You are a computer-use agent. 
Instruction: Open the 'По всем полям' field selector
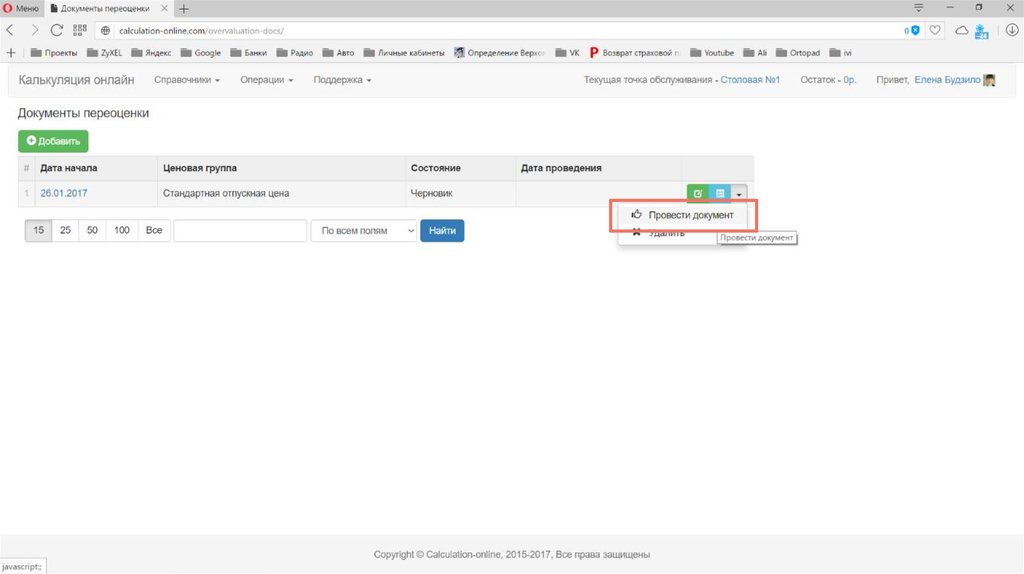363,231
